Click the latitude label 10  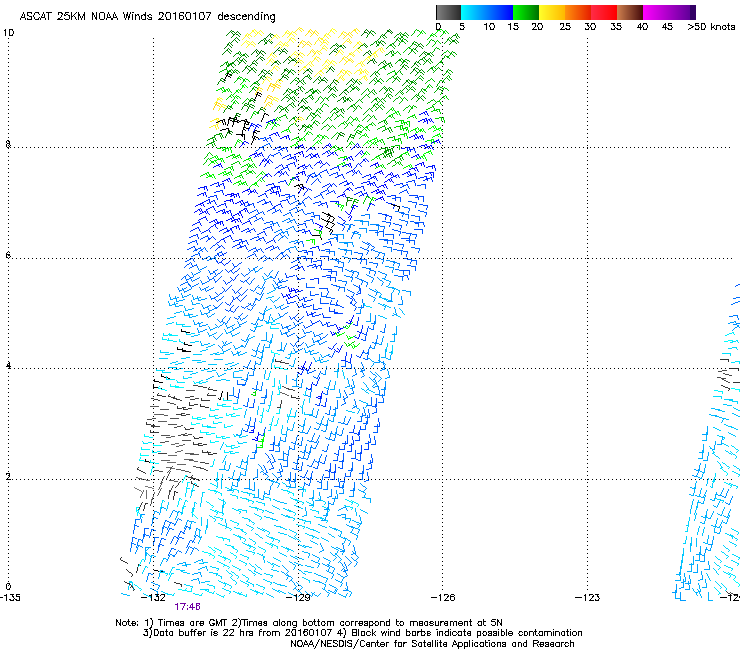tap(8, 33)
